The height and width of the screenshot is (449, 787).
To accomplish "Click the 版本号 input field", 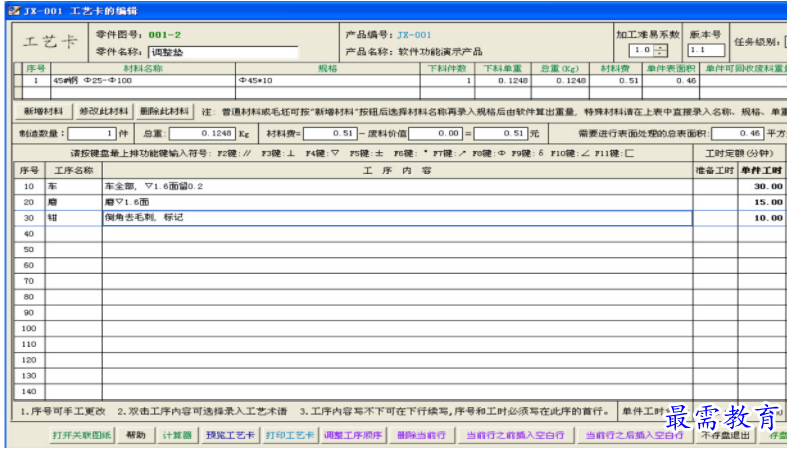I will pyautogui.click(x=706, y=50).
